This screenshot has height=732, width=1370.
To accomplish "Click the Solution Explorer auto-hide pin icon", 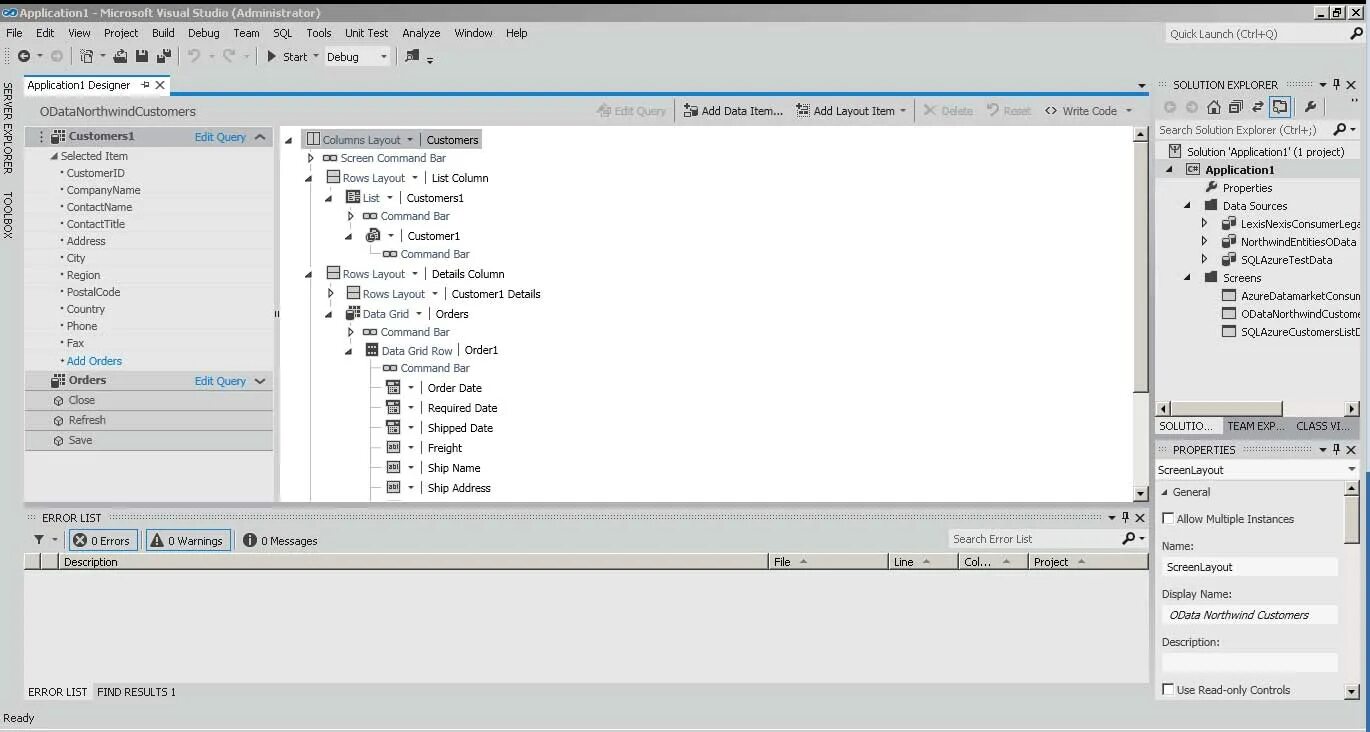I will pyautogui.click(x=1337, y=85).
